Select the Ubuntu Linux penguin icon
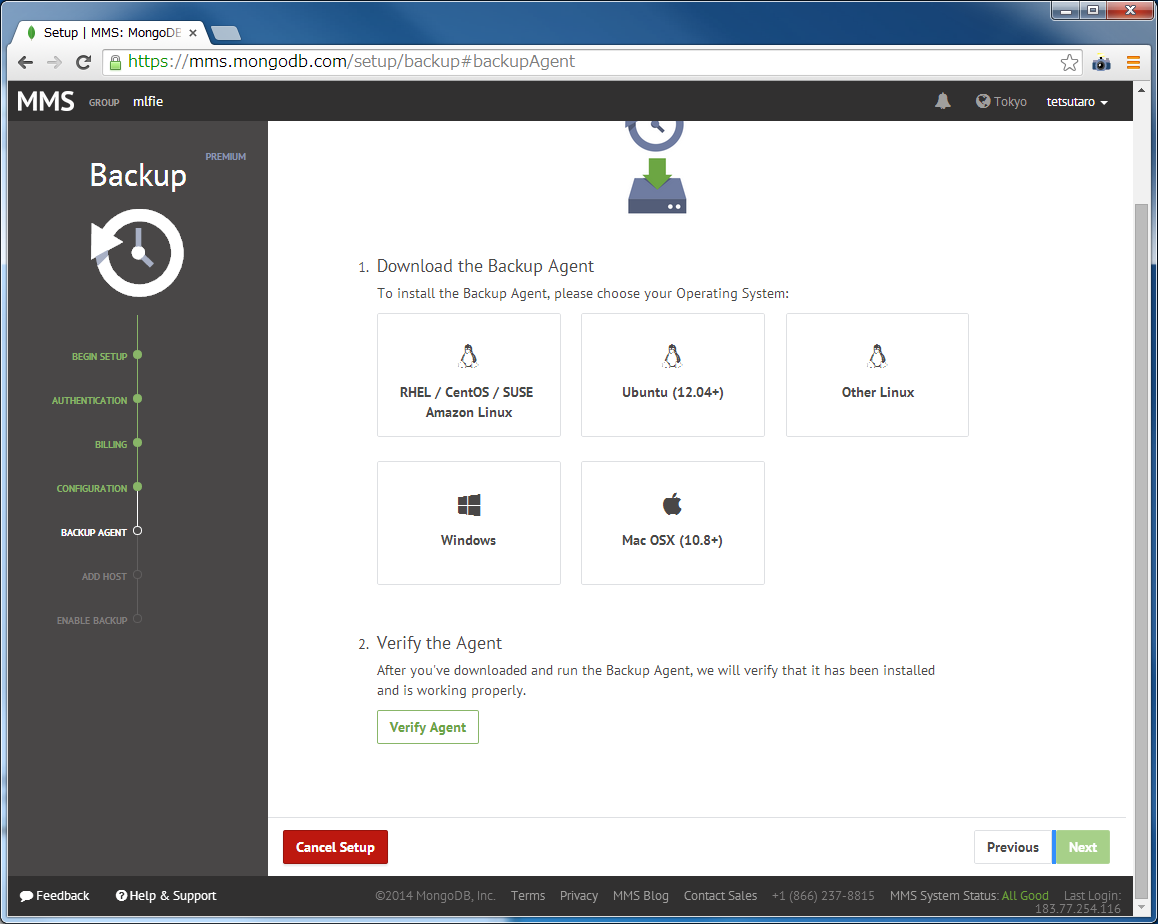Viewport: 1158px width, 924px height. point(672,354)
